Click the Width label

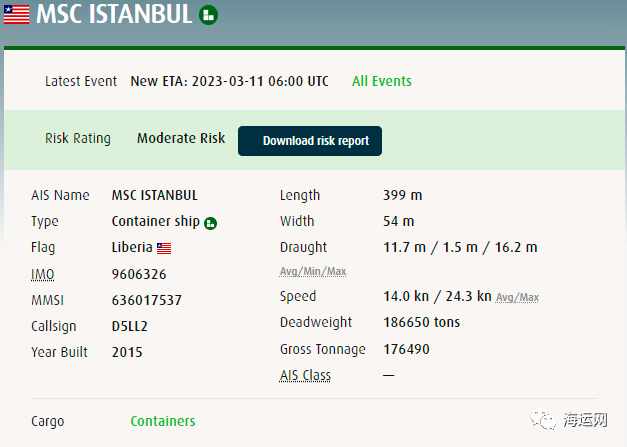(x=297, y=221)
